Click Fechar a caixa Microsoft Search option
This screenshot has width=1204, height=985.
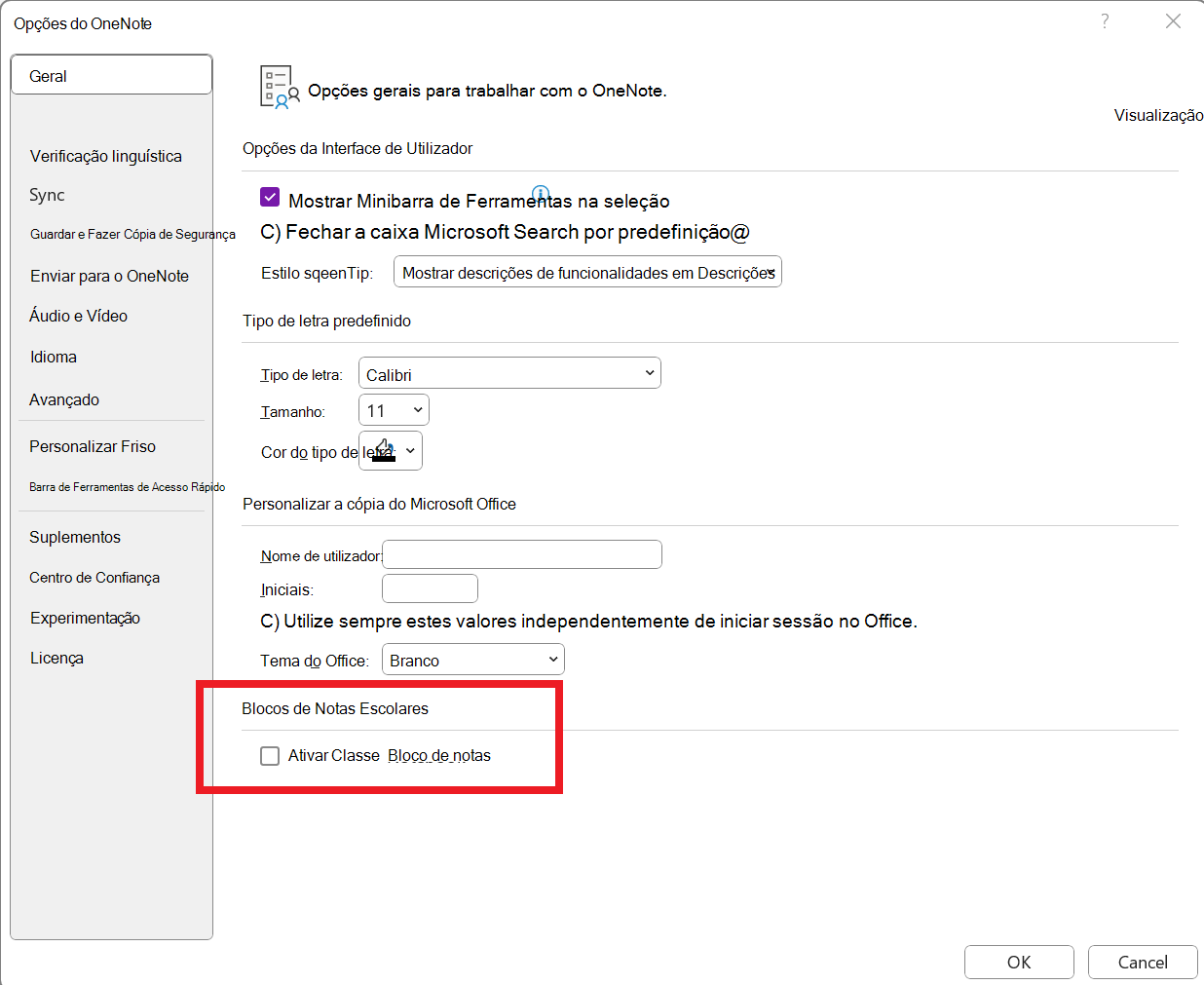(505, 232)
